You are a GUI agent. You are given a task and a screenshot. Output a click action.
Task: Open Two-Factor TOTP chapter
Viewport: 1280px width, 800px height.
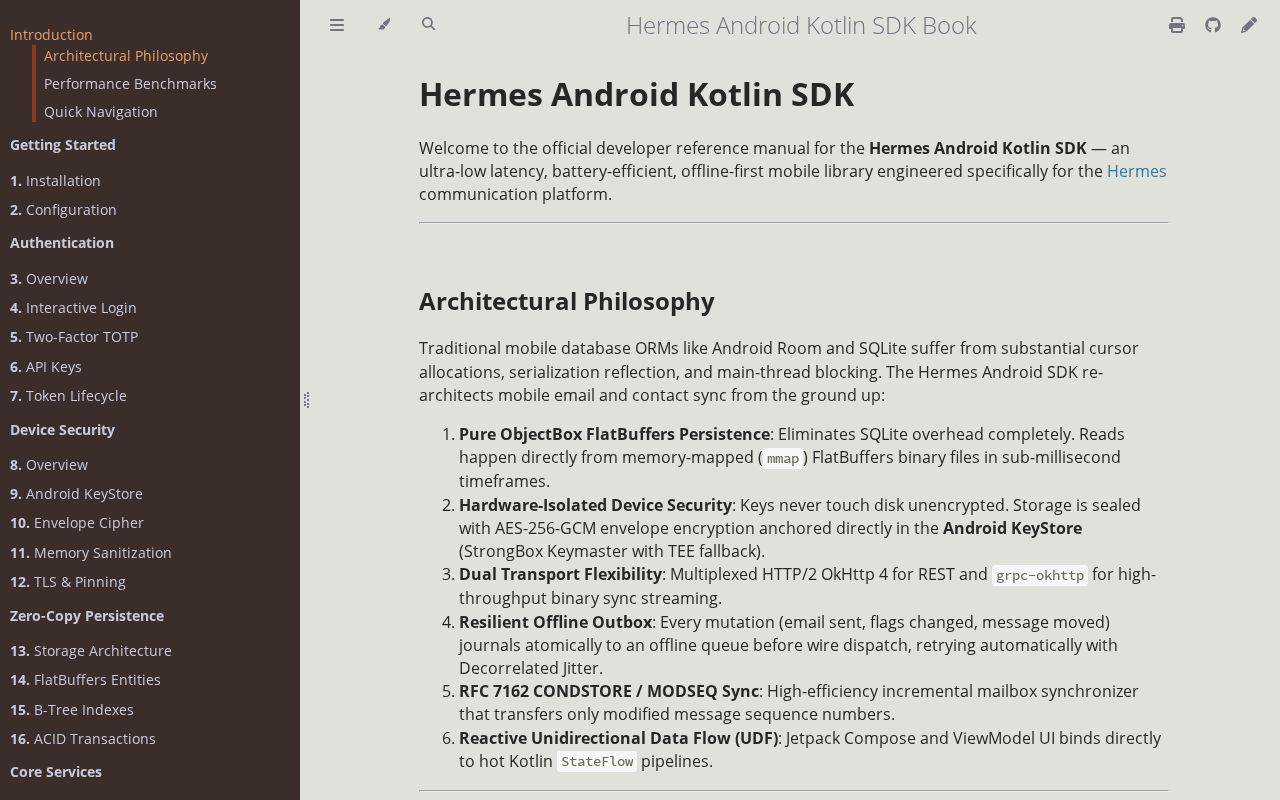pos(74,337)
